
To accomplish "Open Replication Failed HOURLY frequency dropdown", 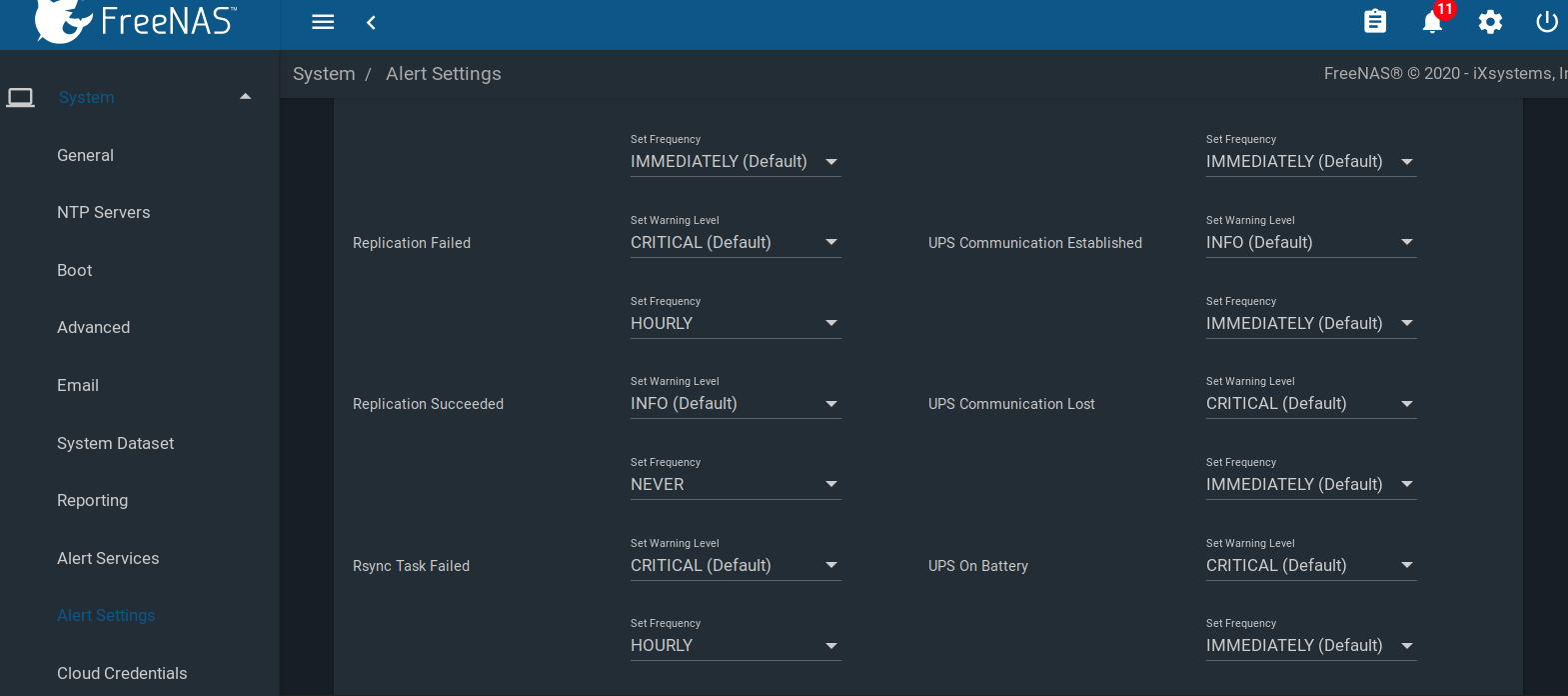I will (x=736, y=323).
